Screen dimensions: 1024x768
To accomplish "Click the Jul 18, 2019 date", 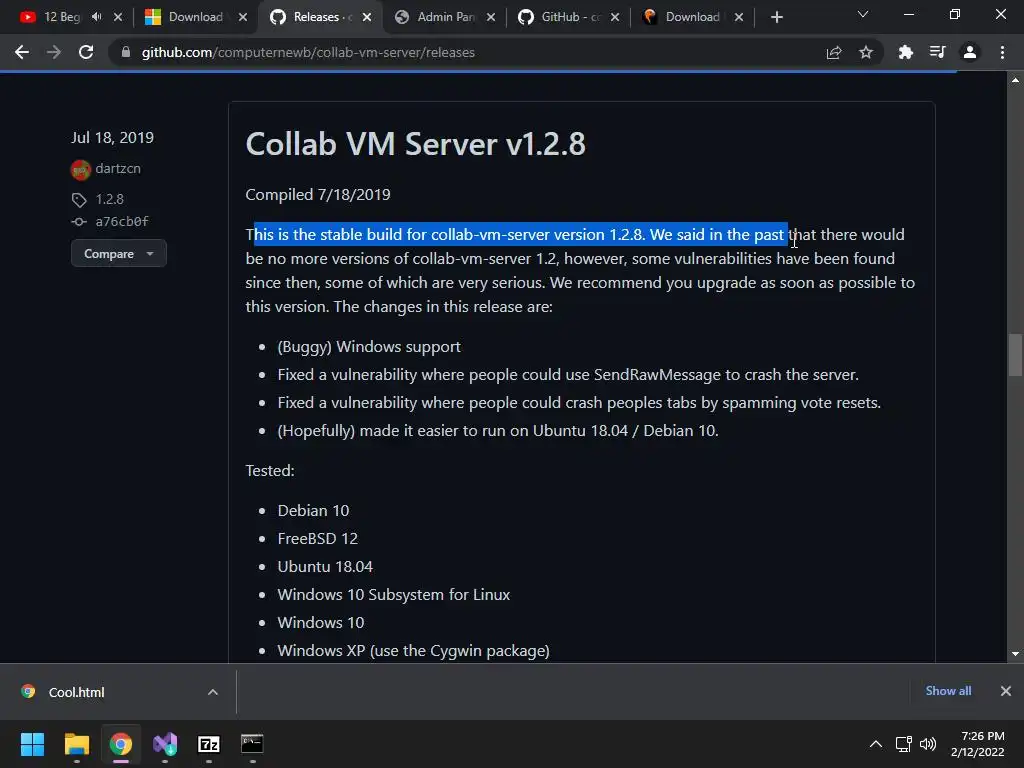I will pyautogui.click(x=112, y=138).
